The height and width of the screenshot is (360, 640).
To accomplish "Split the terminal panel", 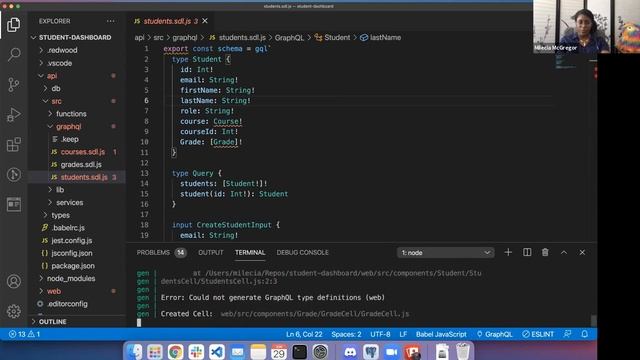I will 527,252.
